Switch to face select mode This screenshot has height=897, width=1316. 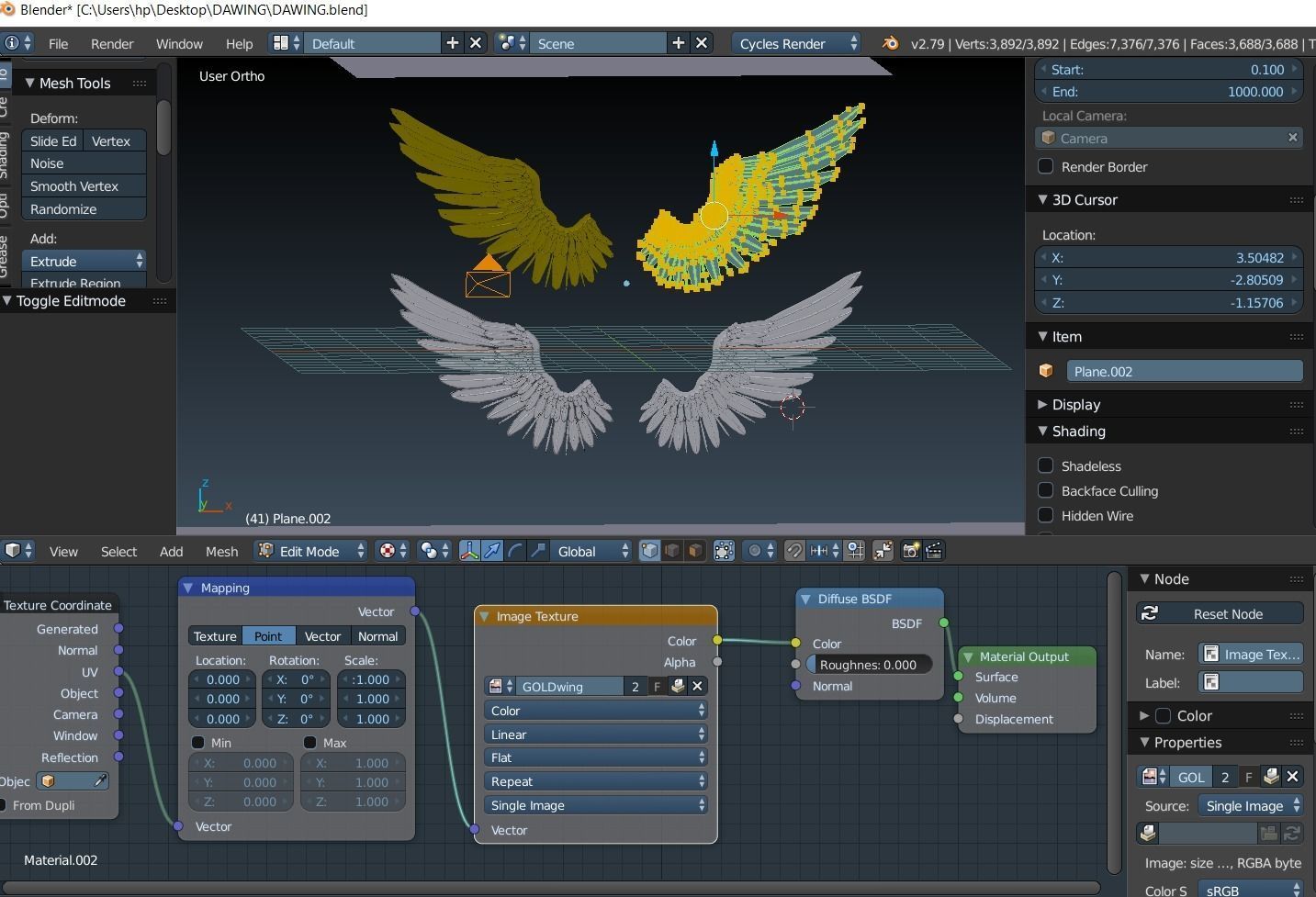click(x=695, y=551)
